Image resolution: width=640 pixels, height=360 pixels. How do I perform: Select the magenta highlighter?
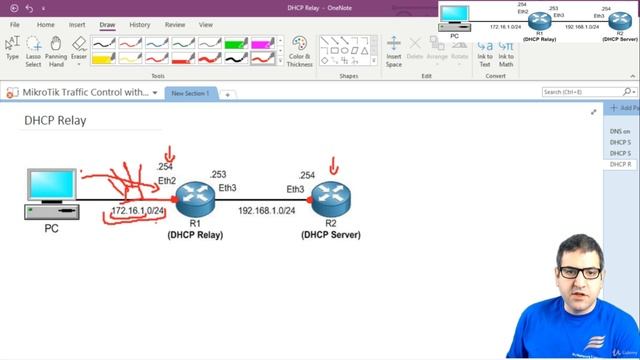[263, 43]
